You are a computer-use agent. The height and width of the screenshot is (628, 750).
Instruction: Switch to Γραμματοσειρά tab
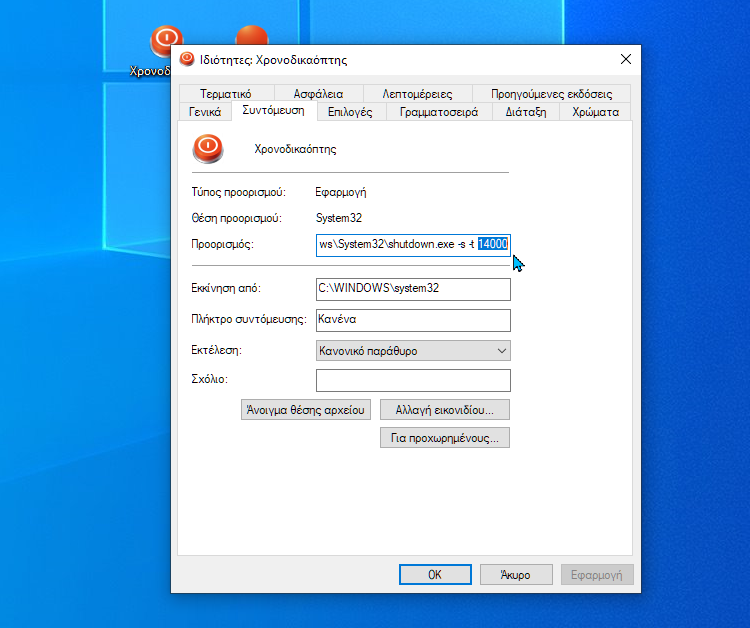tap(439, 112)
